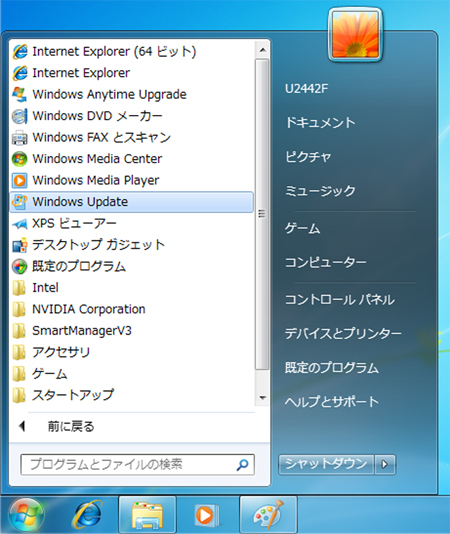The width and height of the screenshot is (450, 534).
Task: Start Internet Explorer (64 ビット)
Action: tap(131, 51)
